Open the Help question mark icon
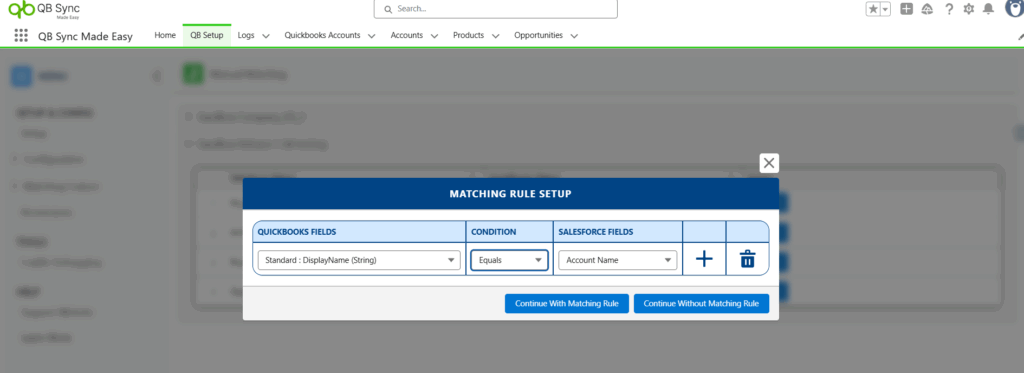1024x373 pixels. click(x=949, y=8)
